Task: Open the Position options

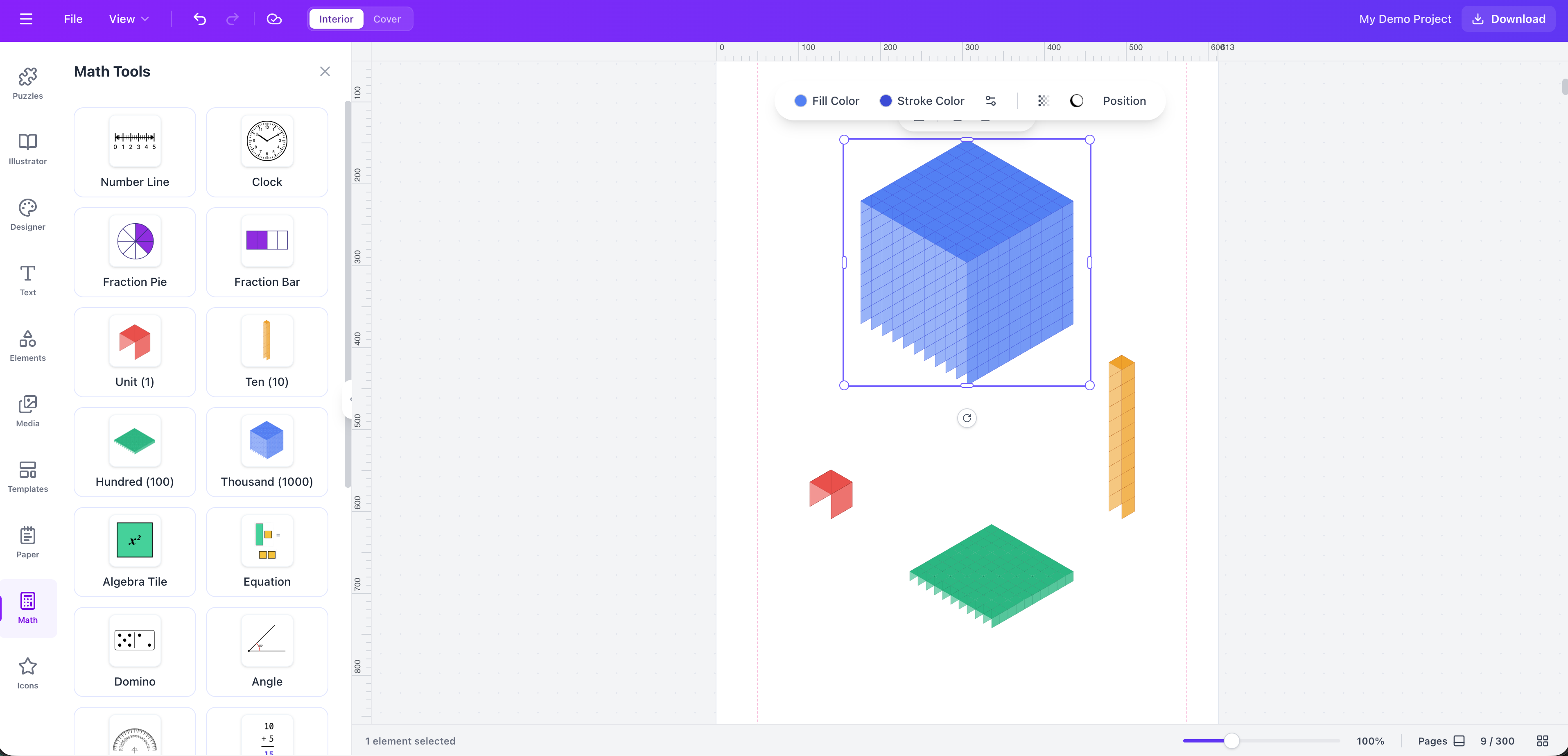Action: pos(1124,100)
